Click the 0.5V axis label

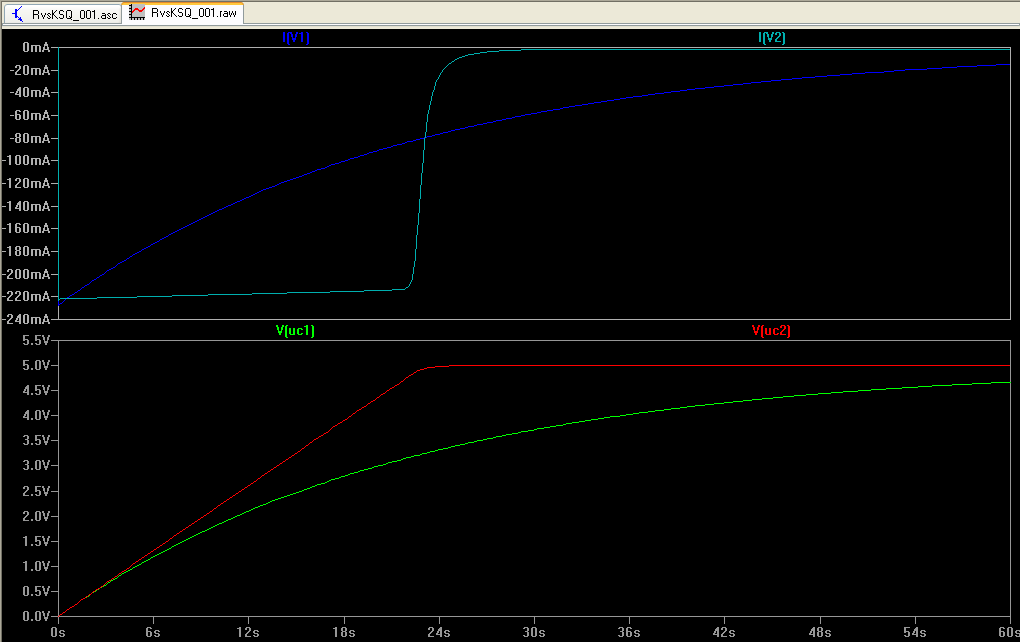(36, 591)
